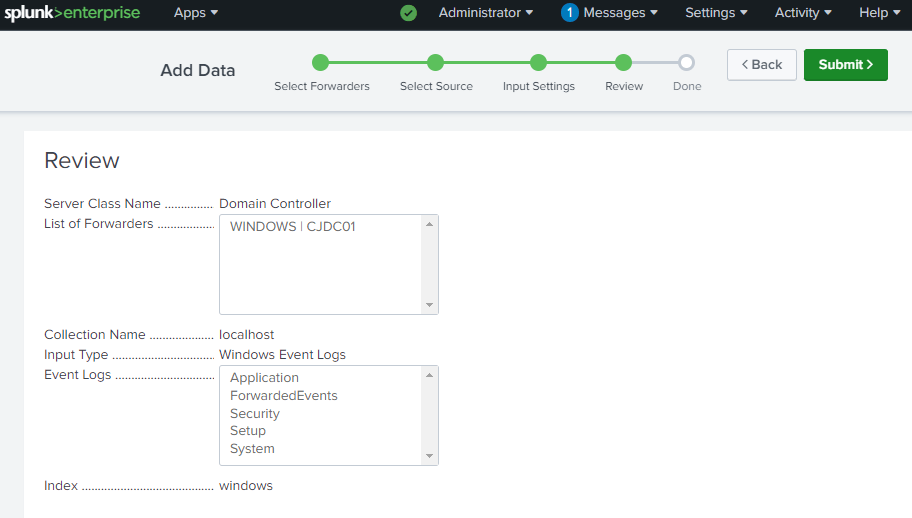Click the Input Settings step circle
Image resolution: width=912 pixels, height=518 pixels.
point(539,63)
